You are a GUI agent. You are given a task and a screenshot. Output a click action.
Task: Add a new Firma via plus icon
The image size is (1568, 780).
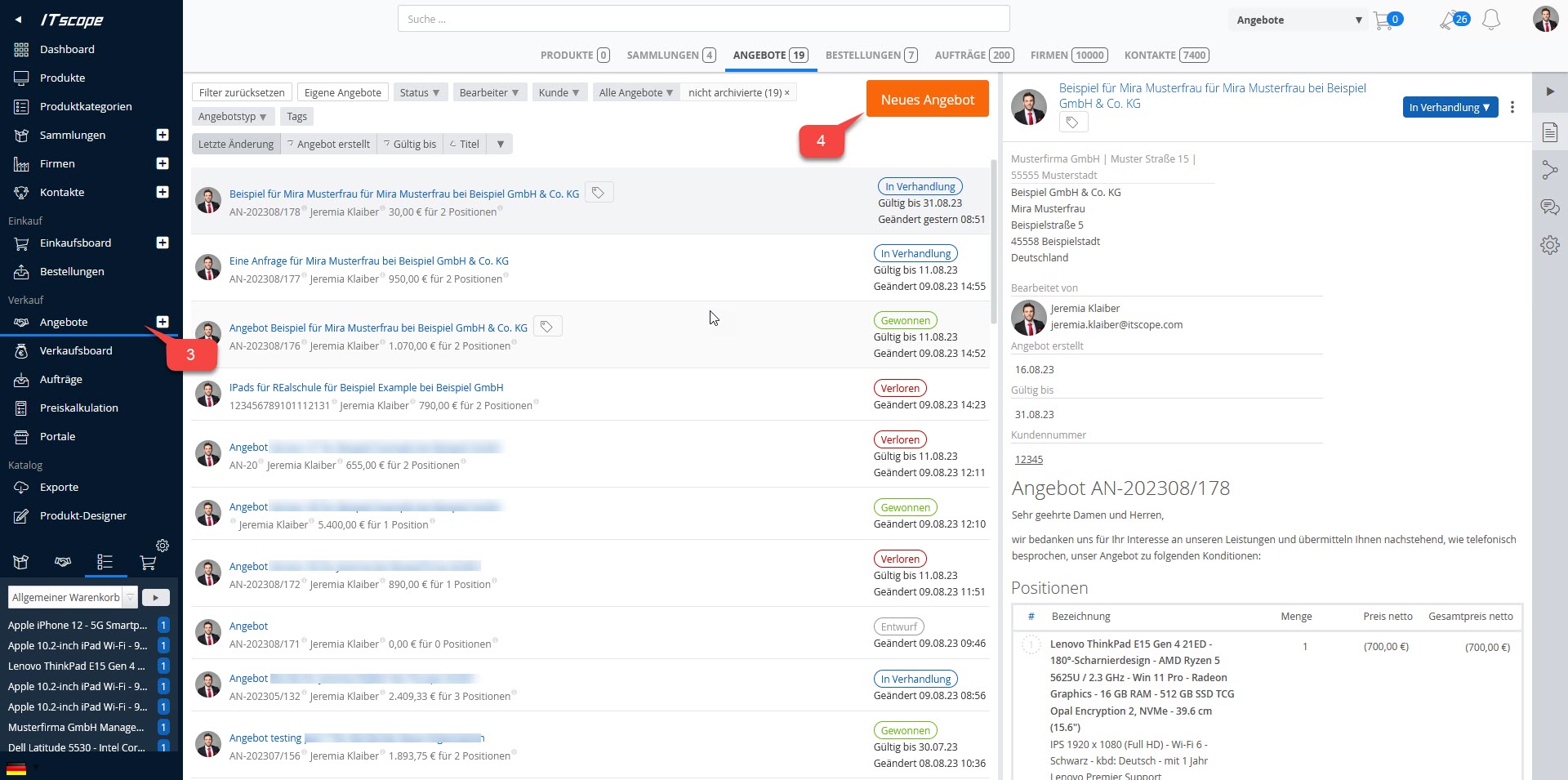(x=163, y=163)
